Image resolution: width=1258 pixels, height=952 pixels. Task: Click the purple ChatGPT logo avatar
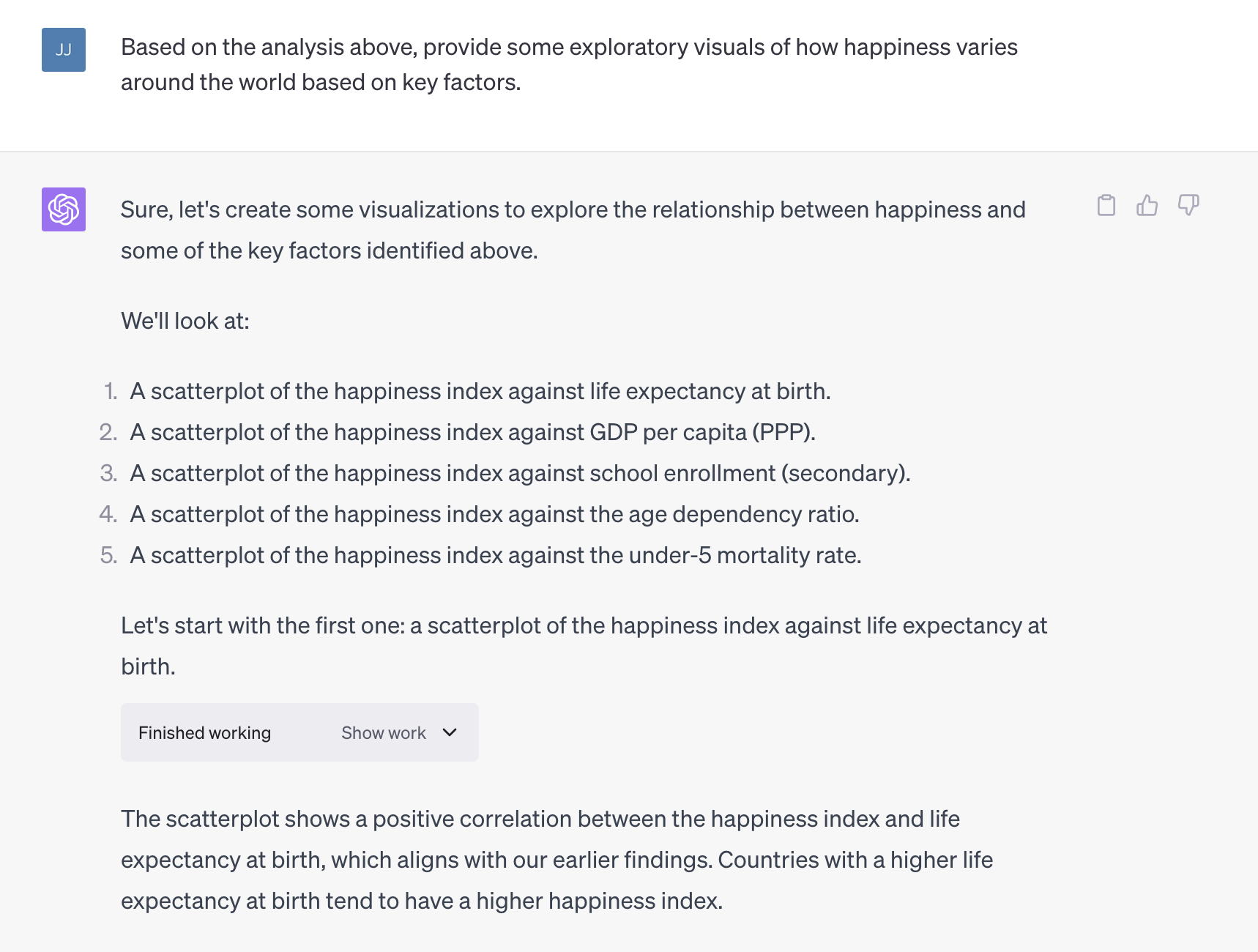click(64, 209)
